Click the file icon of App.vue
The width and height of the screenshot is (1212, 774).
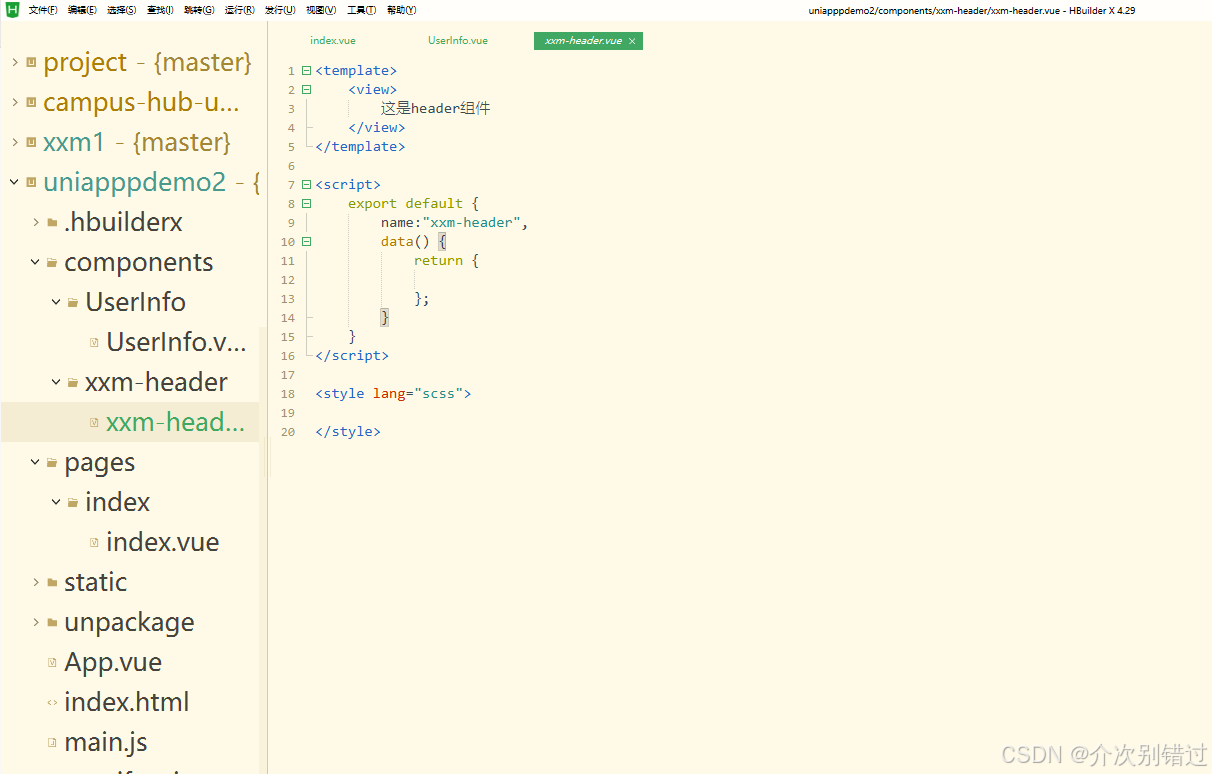(52, 662)
